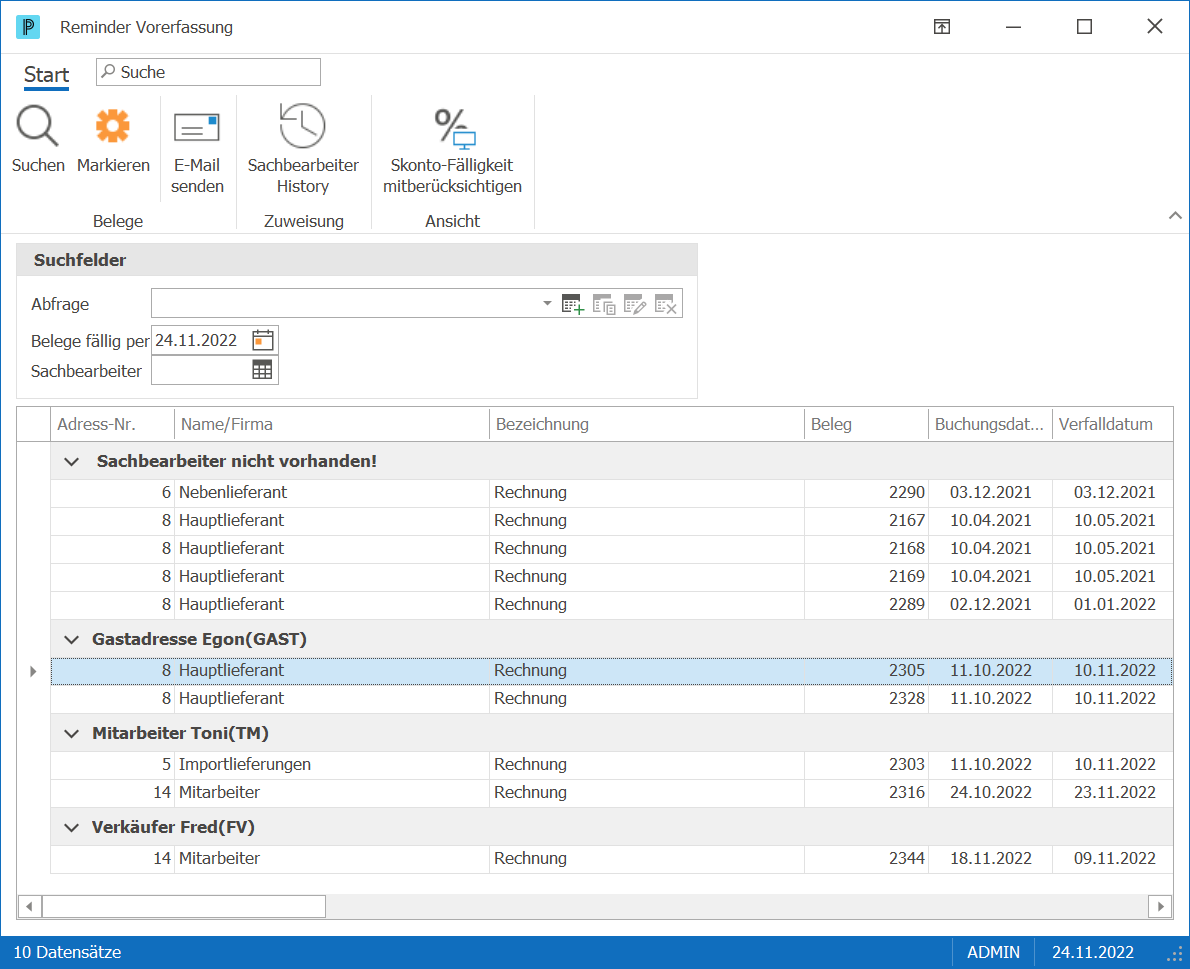The image size is (1190, 969).
Task: Click the orange Markieren gear icon
Action: 112,126
